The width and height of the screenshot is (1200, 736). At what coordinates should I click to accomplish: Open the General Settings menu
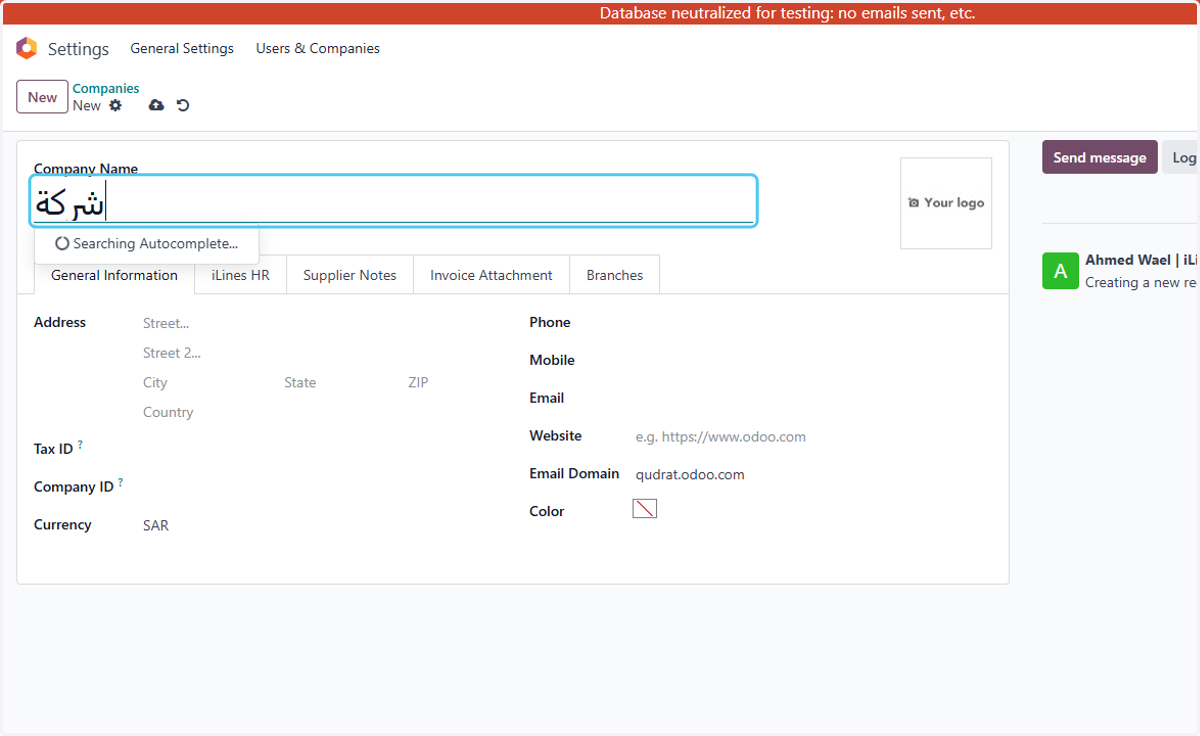[182, 48]
